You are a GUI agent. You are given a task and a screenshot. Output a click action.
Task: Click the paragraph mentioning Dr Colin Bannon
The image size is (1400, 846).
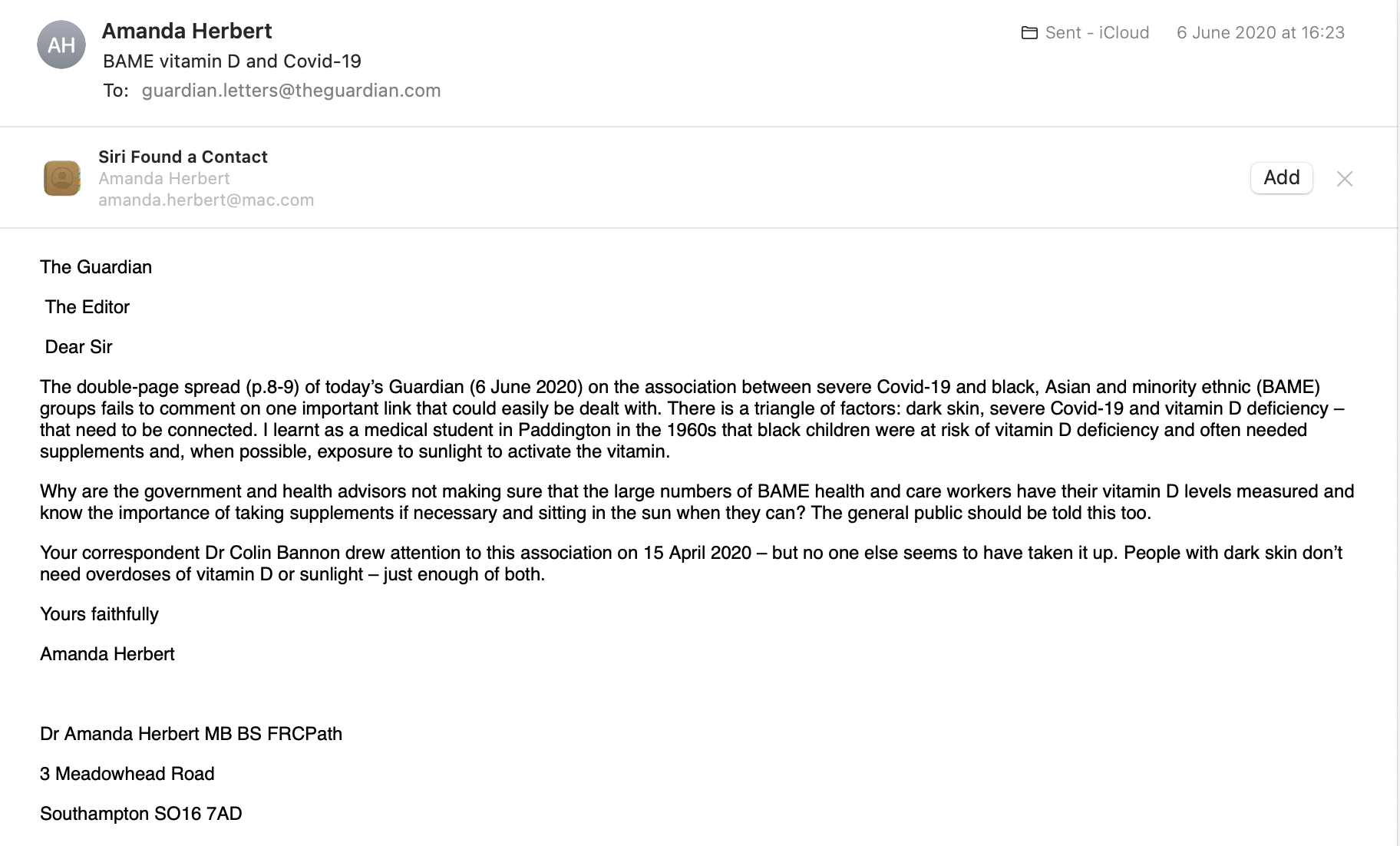(691, 563)
